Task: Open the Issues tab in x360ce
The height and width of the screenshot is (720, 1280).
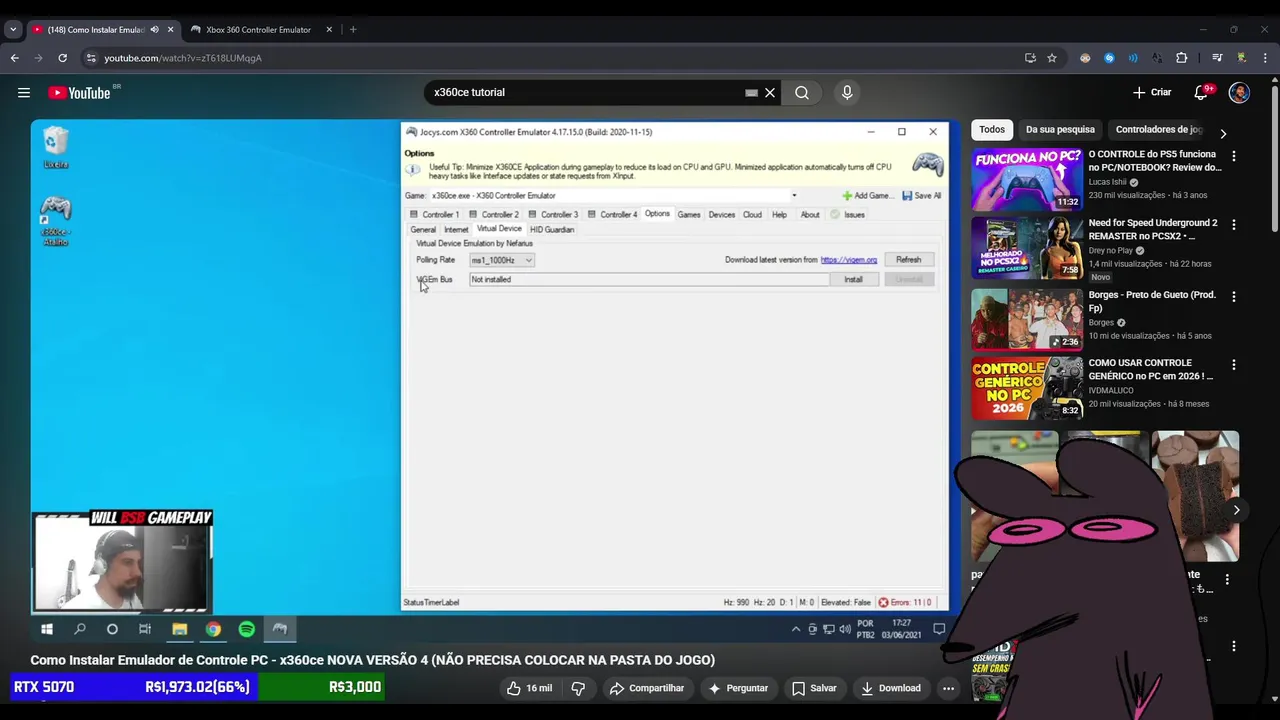Action: (x=847, y=214)
